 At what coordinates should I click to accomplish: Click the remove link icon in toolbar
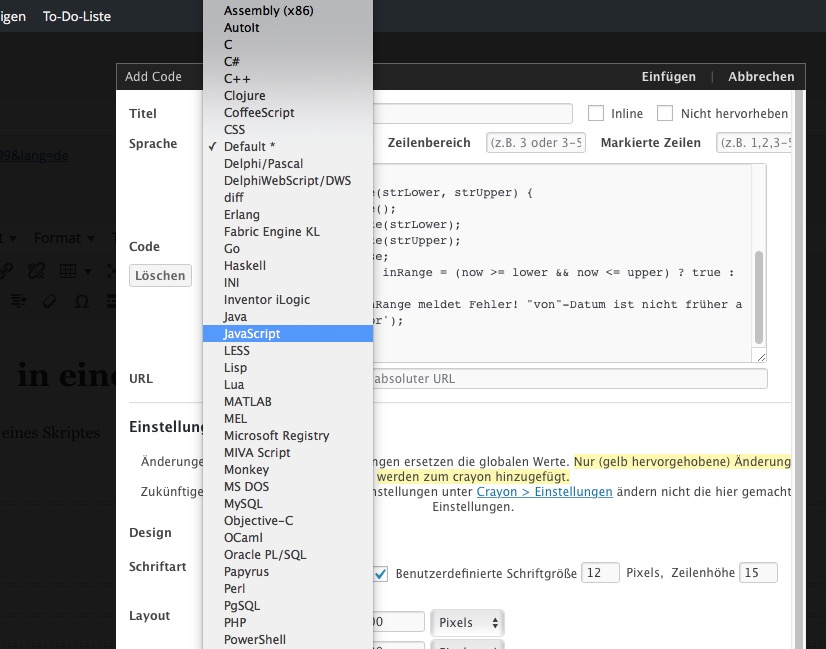pos(36,271)
